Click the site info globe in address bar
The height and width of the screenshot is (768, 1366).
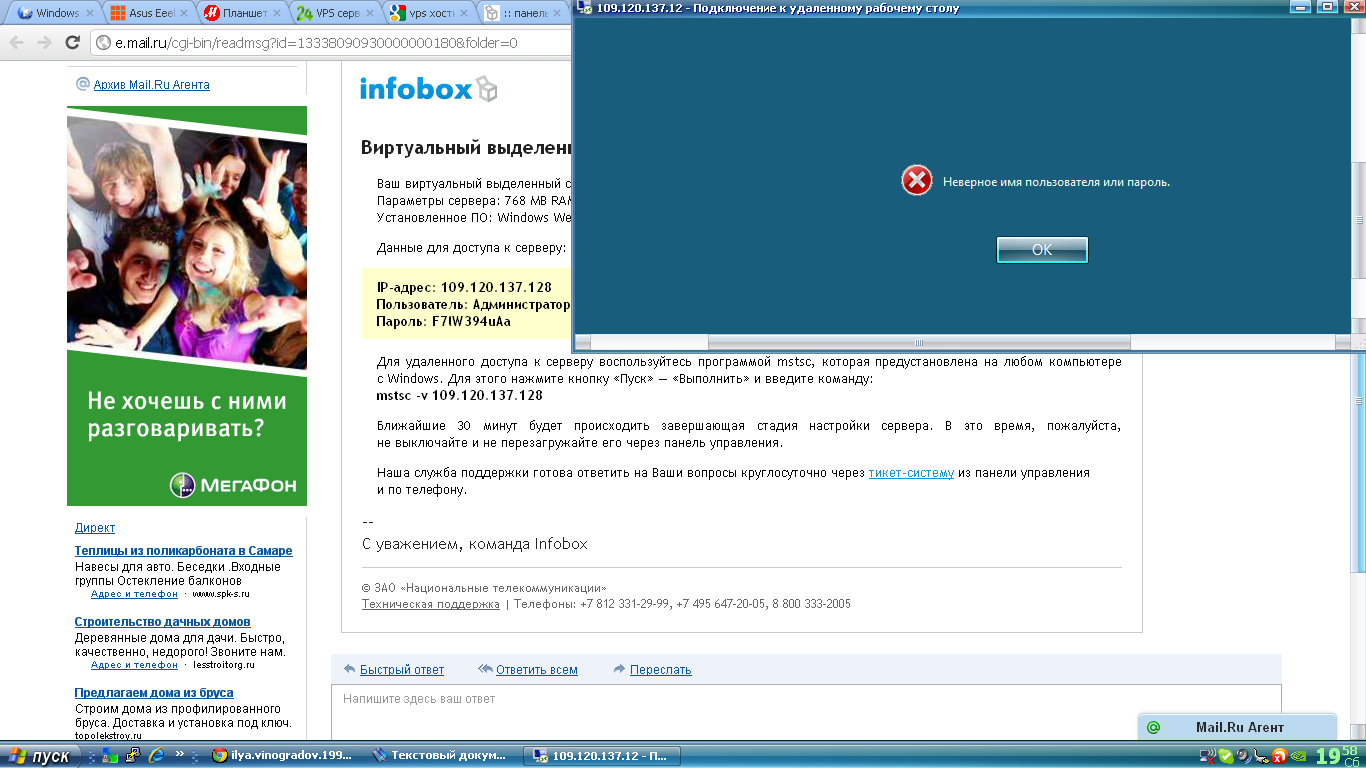click(104, 43)
